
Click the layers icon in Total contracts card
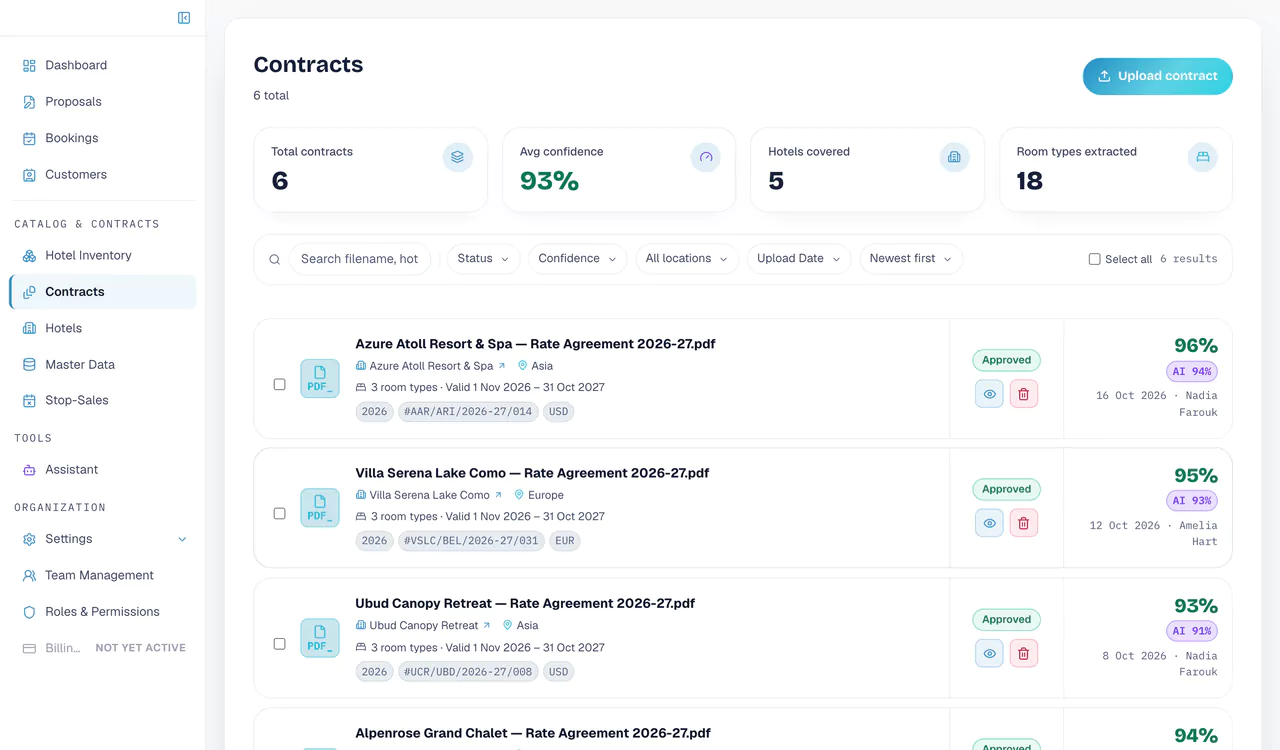(x=457, y=157)
